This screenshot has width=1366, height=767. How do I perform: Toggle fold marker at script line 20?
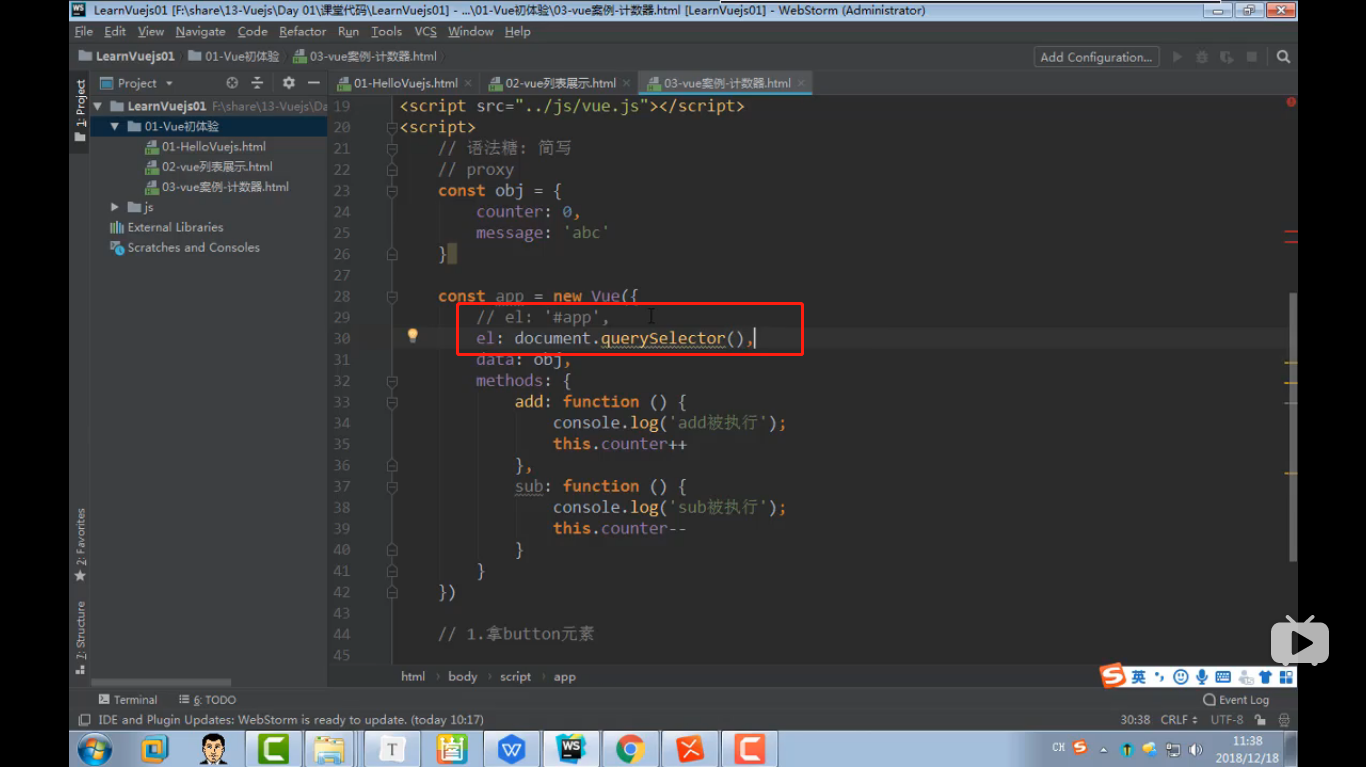[x=391, y=128]
